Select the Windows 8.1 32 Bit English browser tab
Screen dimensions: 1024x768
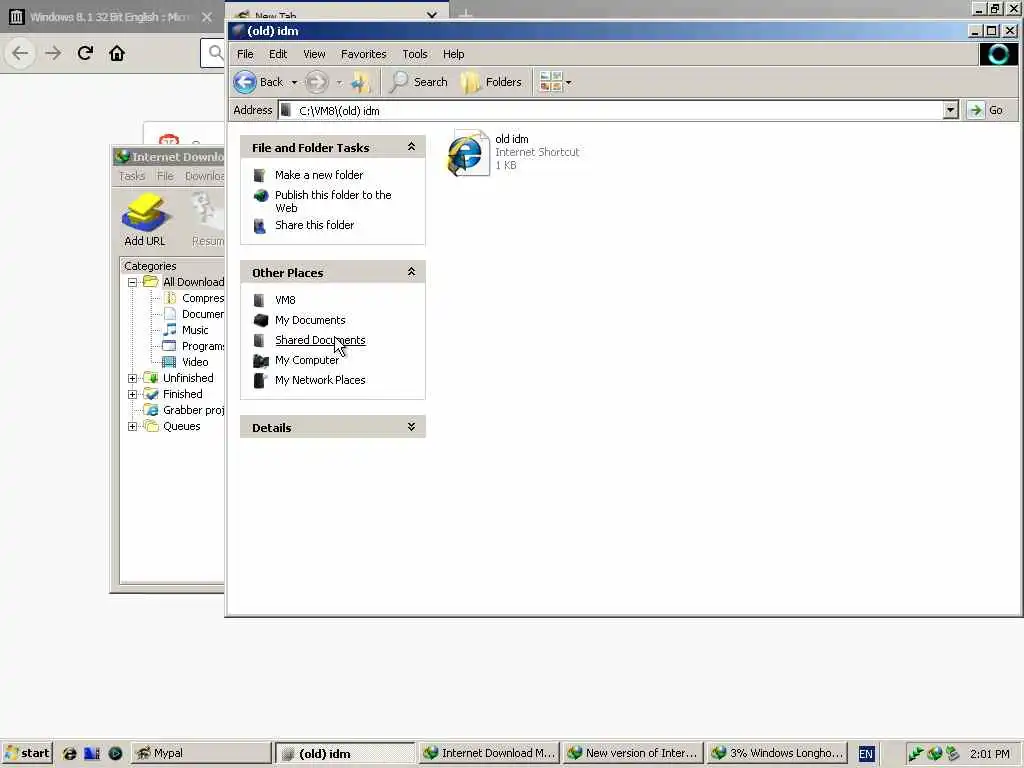[x=111, y=17]
